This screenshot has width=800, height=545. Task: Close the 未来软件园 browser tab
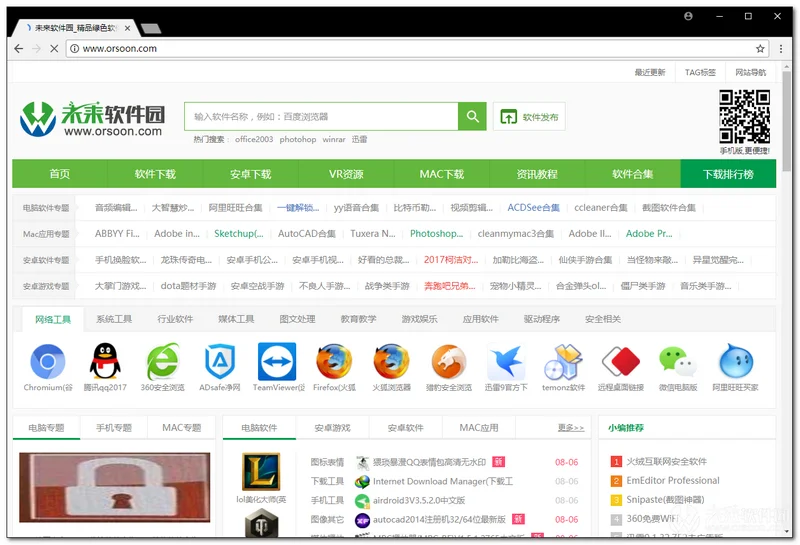point(128,28)
